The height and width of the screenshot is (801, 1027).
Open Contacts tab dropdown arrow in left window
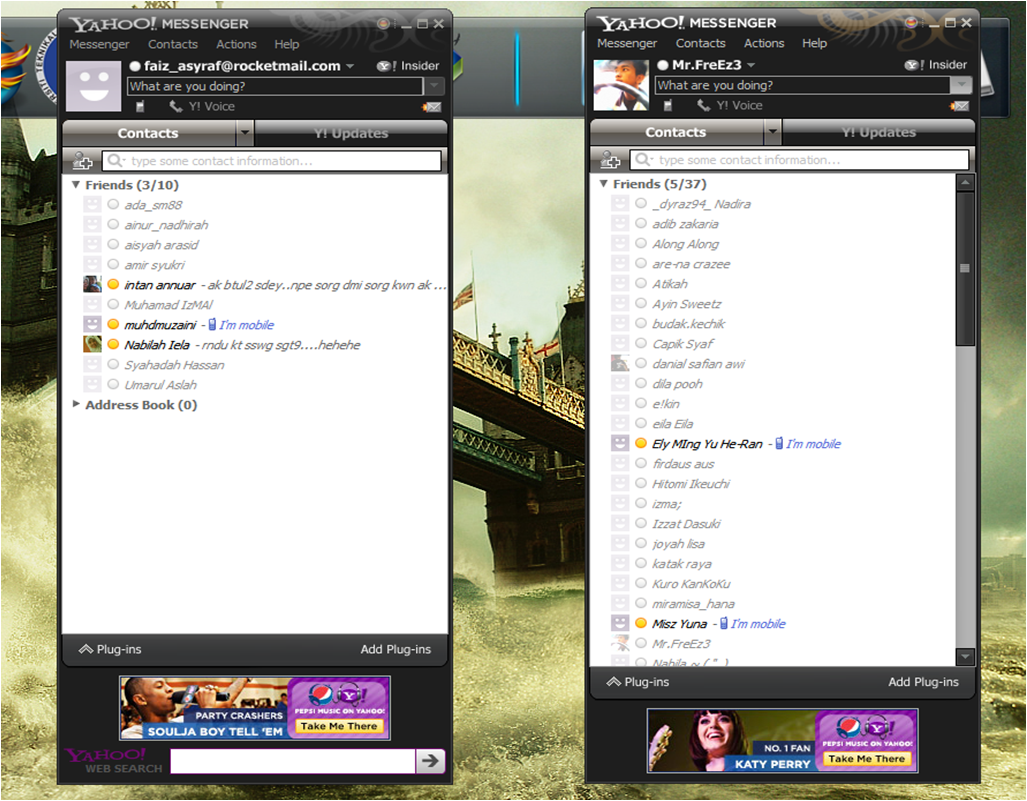click(244, 133)
